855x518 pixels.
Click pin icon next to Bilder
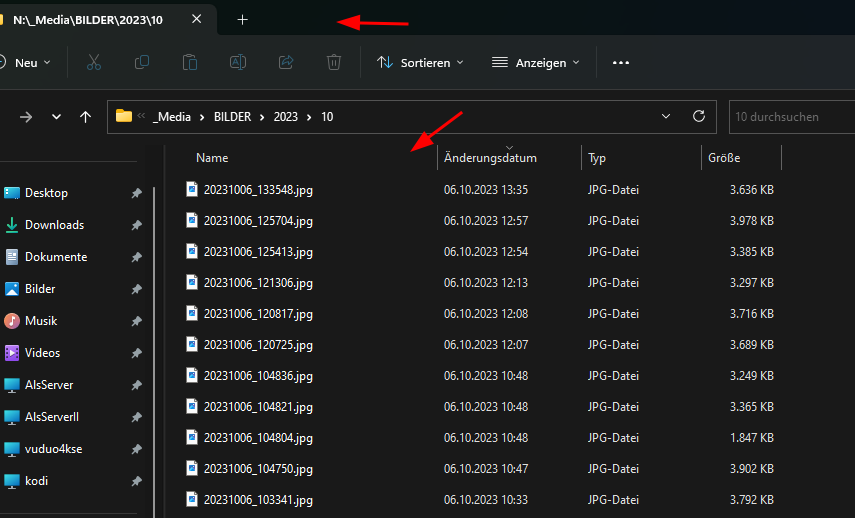136,289
